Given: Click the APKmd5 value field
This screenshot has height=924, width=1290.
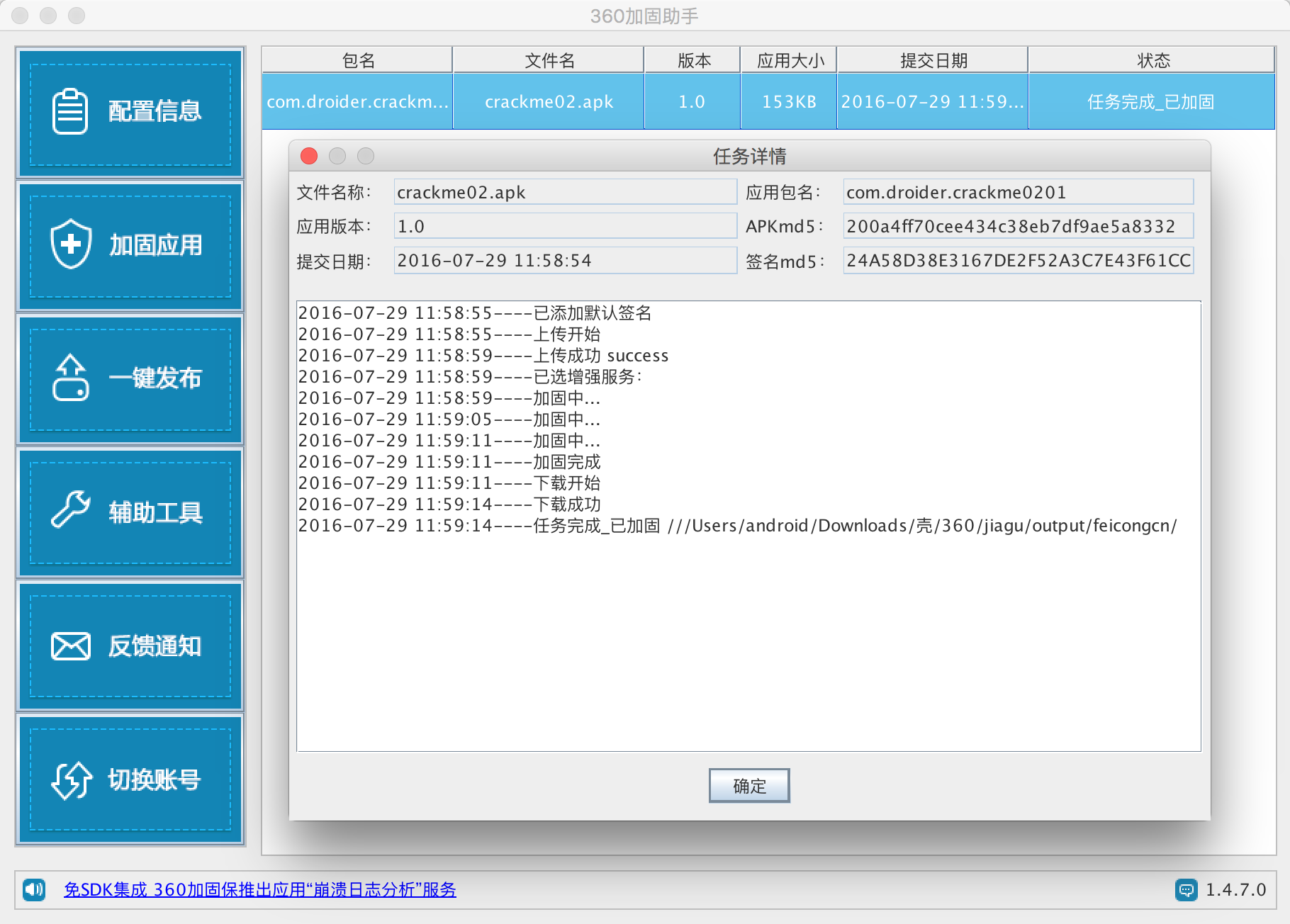Looking at the screenshot, I should pyautogui.click(x=1018, y=226).
